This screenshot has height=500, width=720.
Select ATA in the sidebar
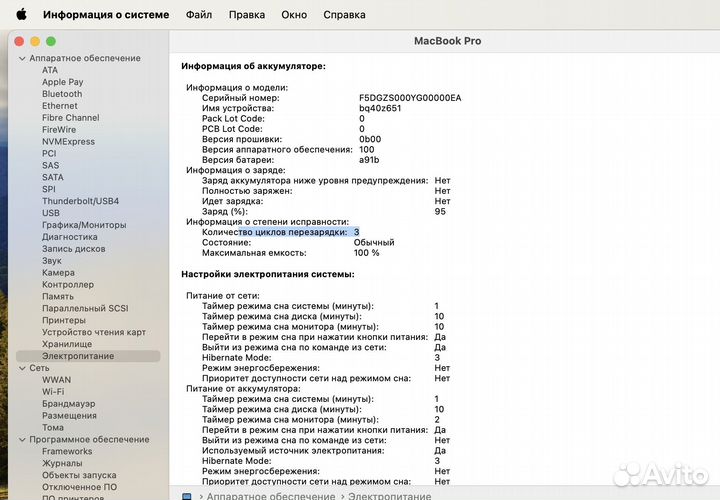pos(50,70)
